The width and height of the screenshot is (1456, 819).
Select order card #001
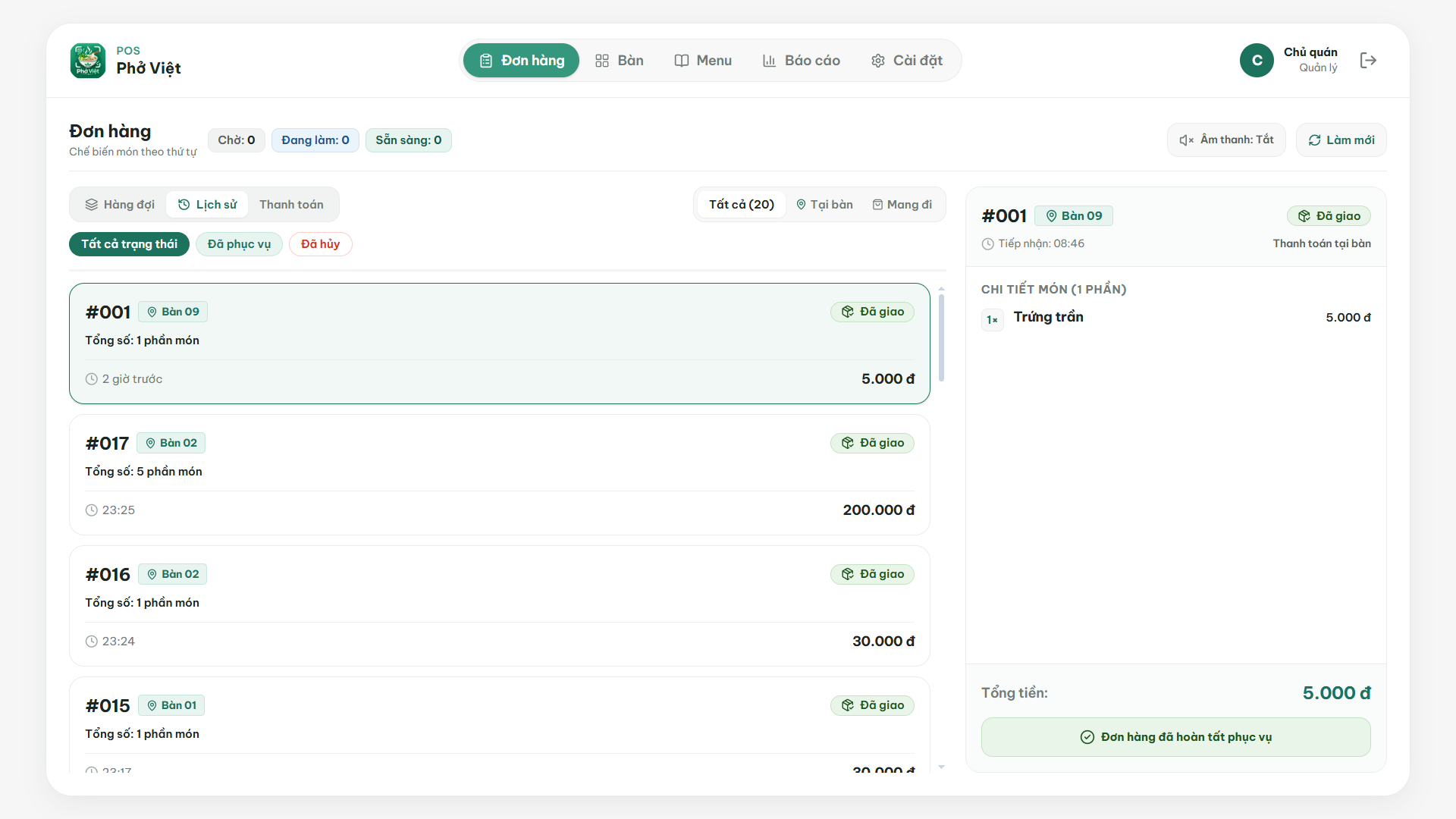click(x=500, y=344)
